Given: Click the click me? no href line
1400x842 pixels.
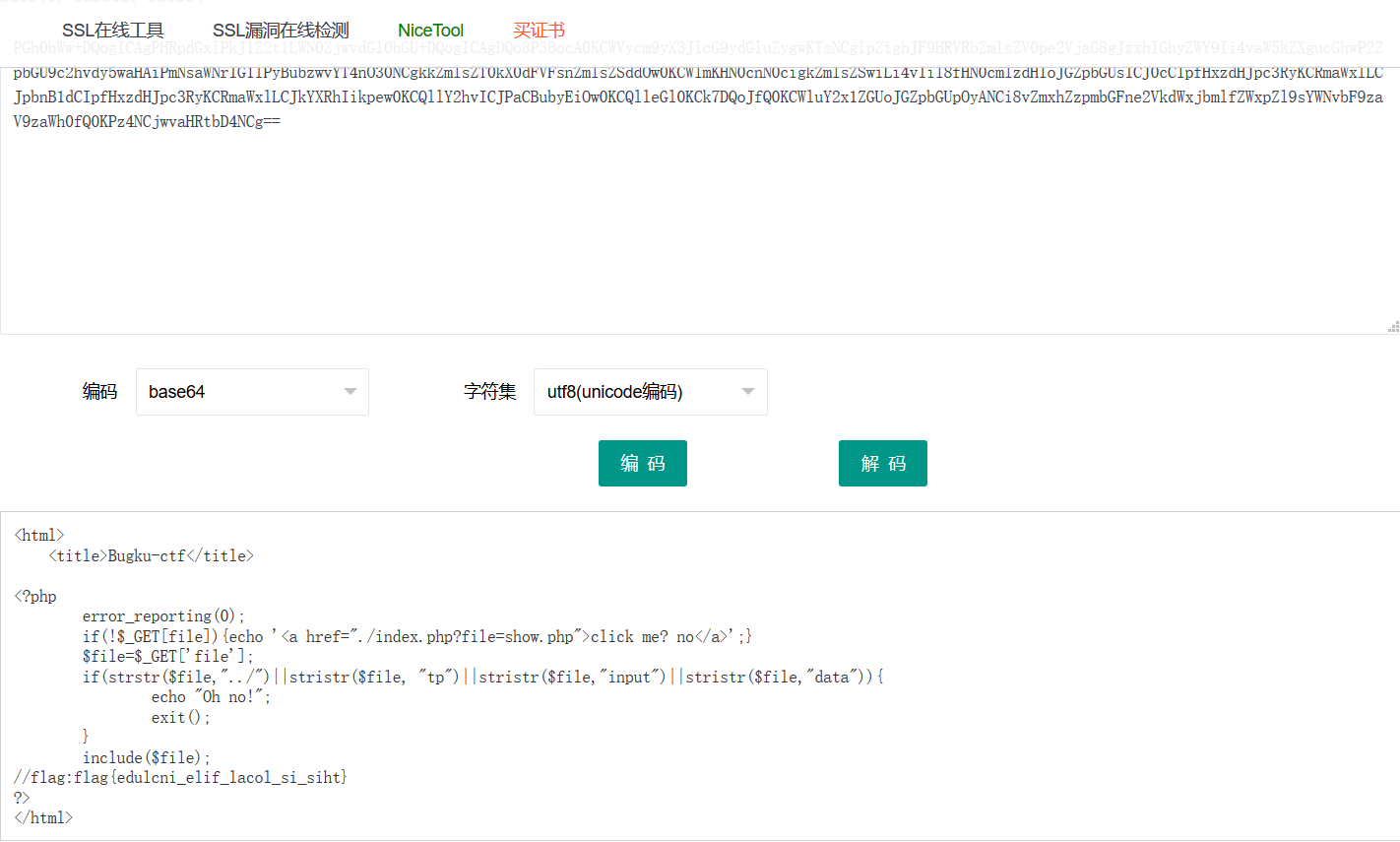Looking at the screenshot, I should [x=417, y=636].
